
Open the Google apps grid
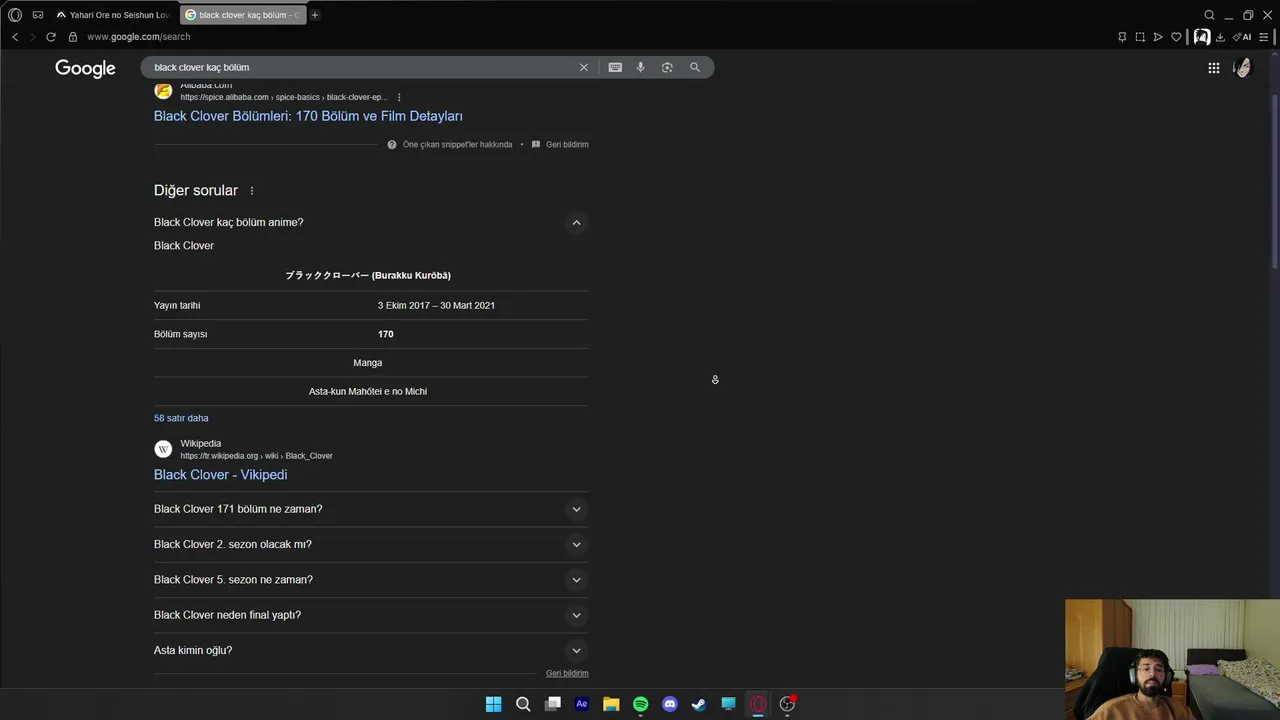coord(1213,68)
